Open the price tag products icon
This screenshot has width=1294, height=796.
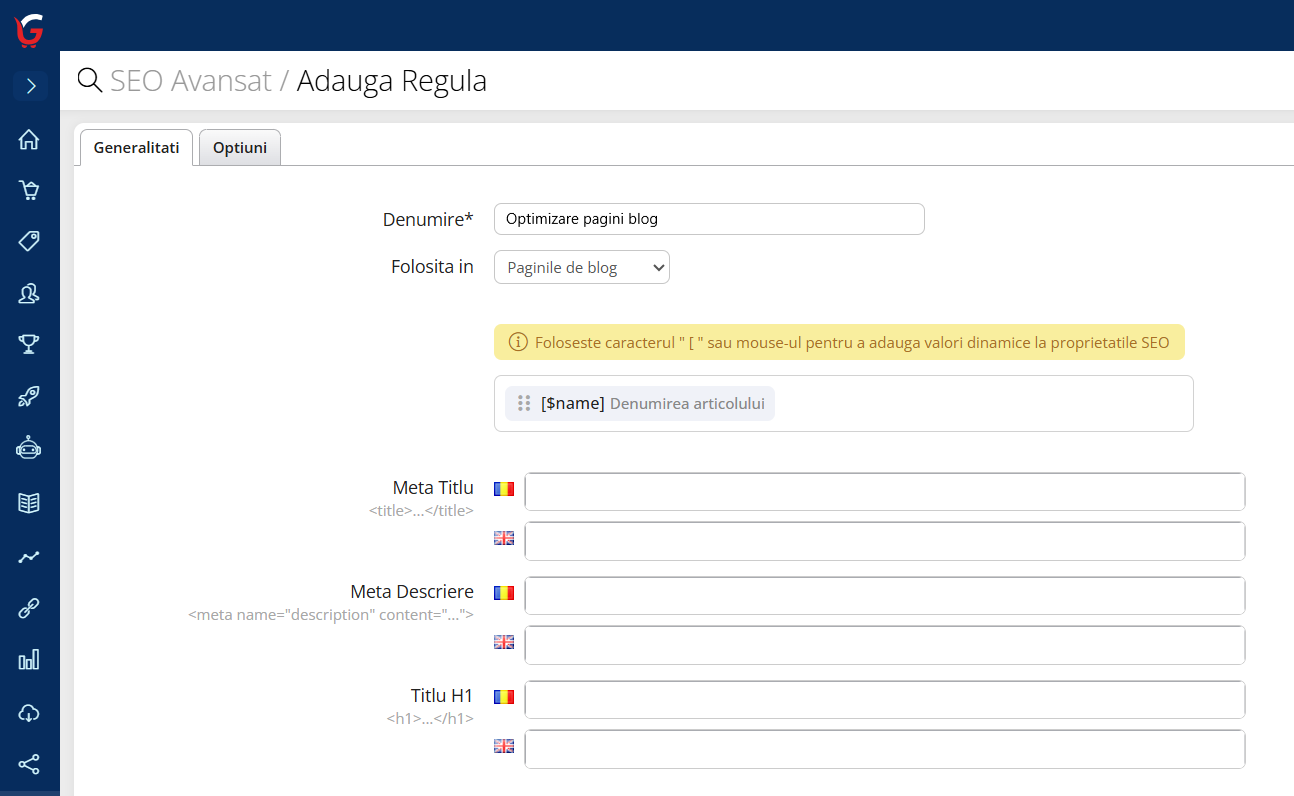pyautogui.click(x=29, y=241)
